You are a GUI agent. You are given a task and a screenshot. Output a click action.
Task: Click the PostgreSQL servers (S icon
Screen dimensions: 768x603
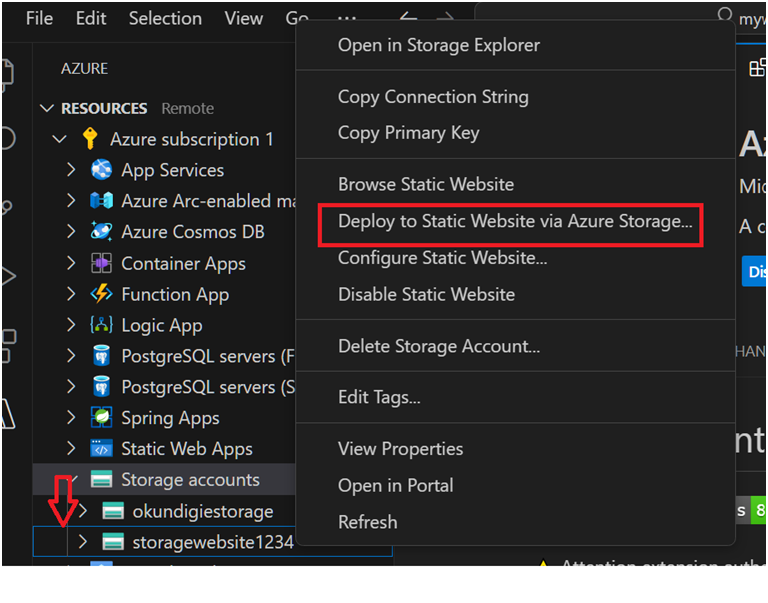(x=101, y=386)
